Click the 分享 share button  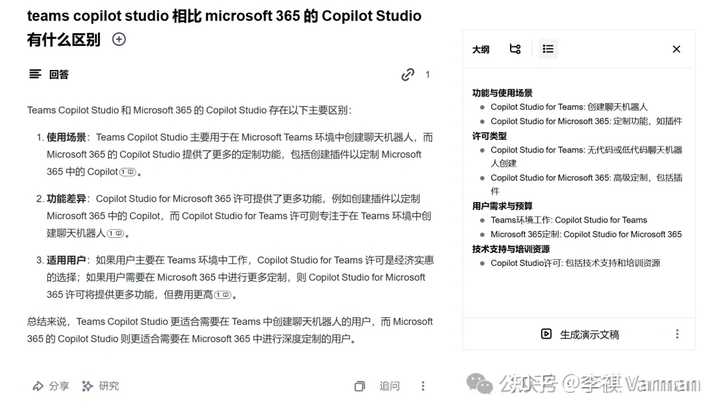coord(51,386)
